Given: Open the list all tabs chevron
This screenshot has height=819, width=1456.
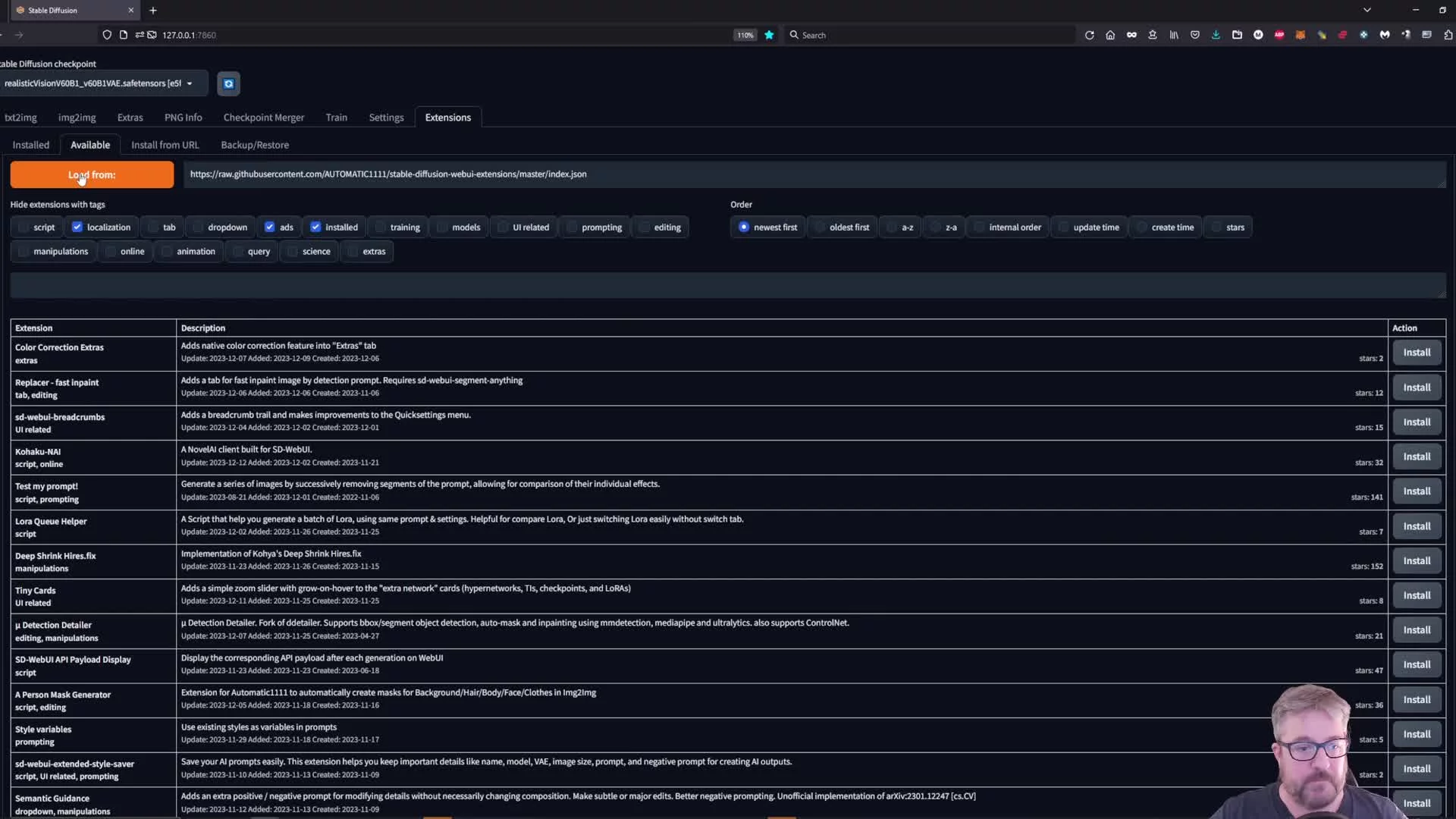Looking at the screenshot, I should (x=1367, y=10).
